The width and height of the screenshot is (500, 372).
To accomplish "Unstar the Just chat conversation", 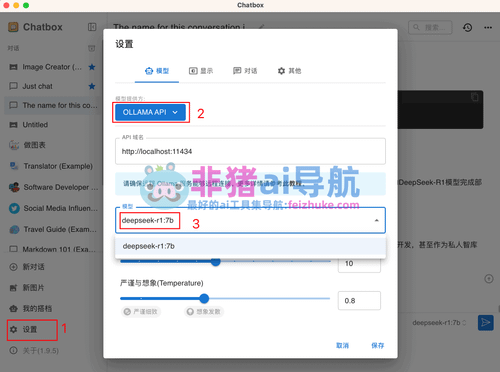I will [x=92, y=86].
